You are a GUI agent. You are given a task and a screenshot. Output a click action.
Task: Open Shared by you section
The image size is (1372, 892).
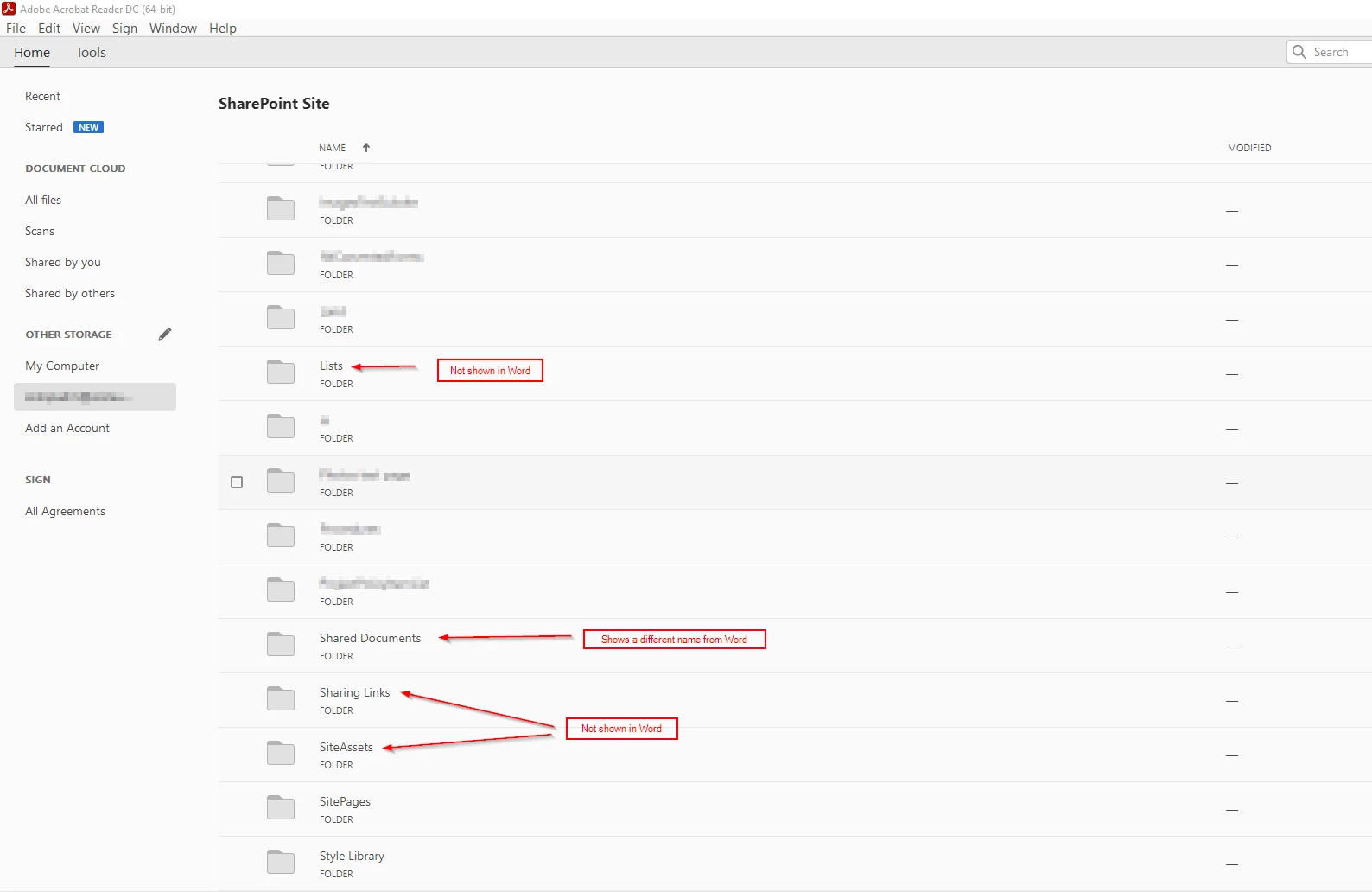(63, 262)
